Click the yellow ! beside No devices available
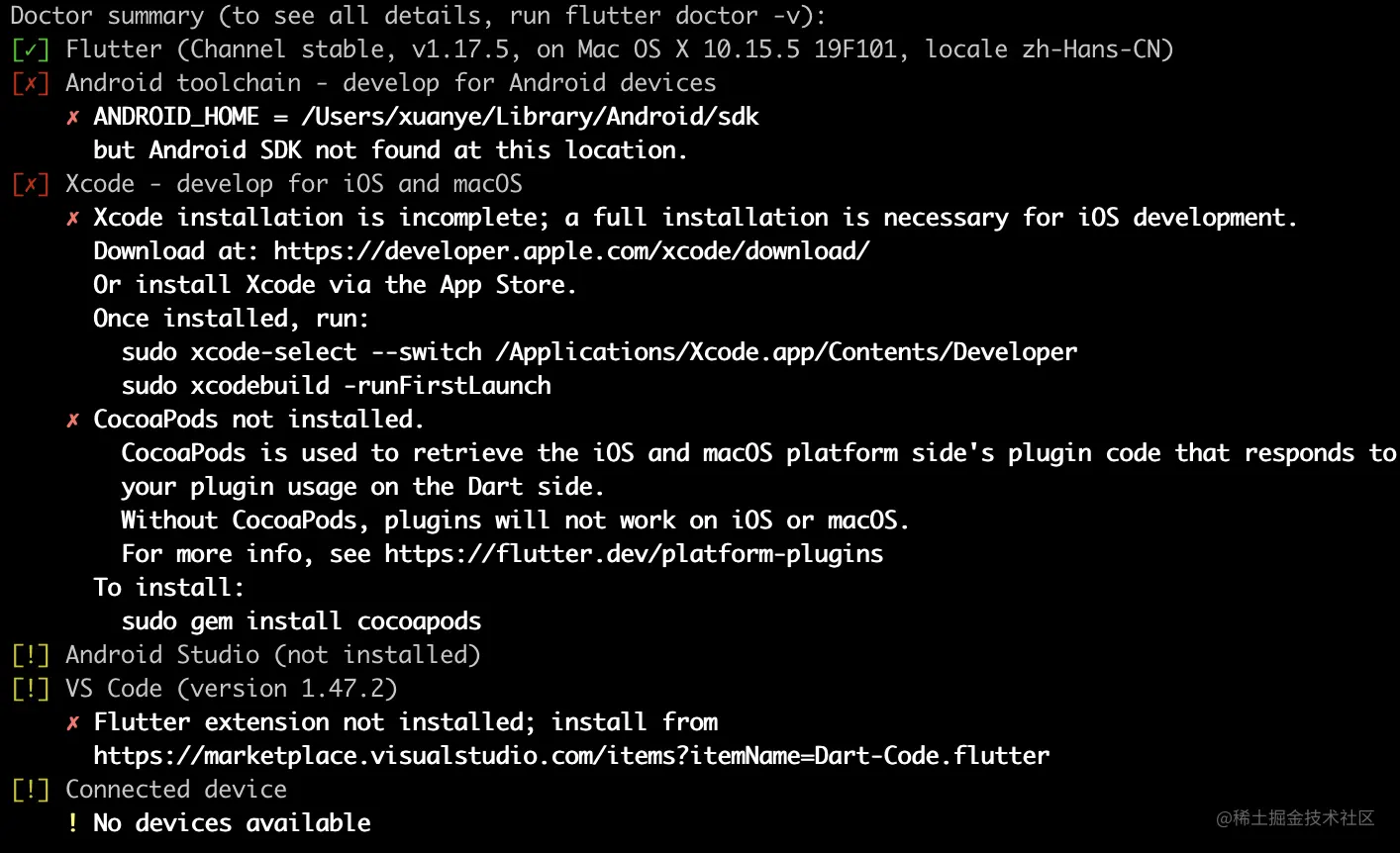 click(72, 823)
